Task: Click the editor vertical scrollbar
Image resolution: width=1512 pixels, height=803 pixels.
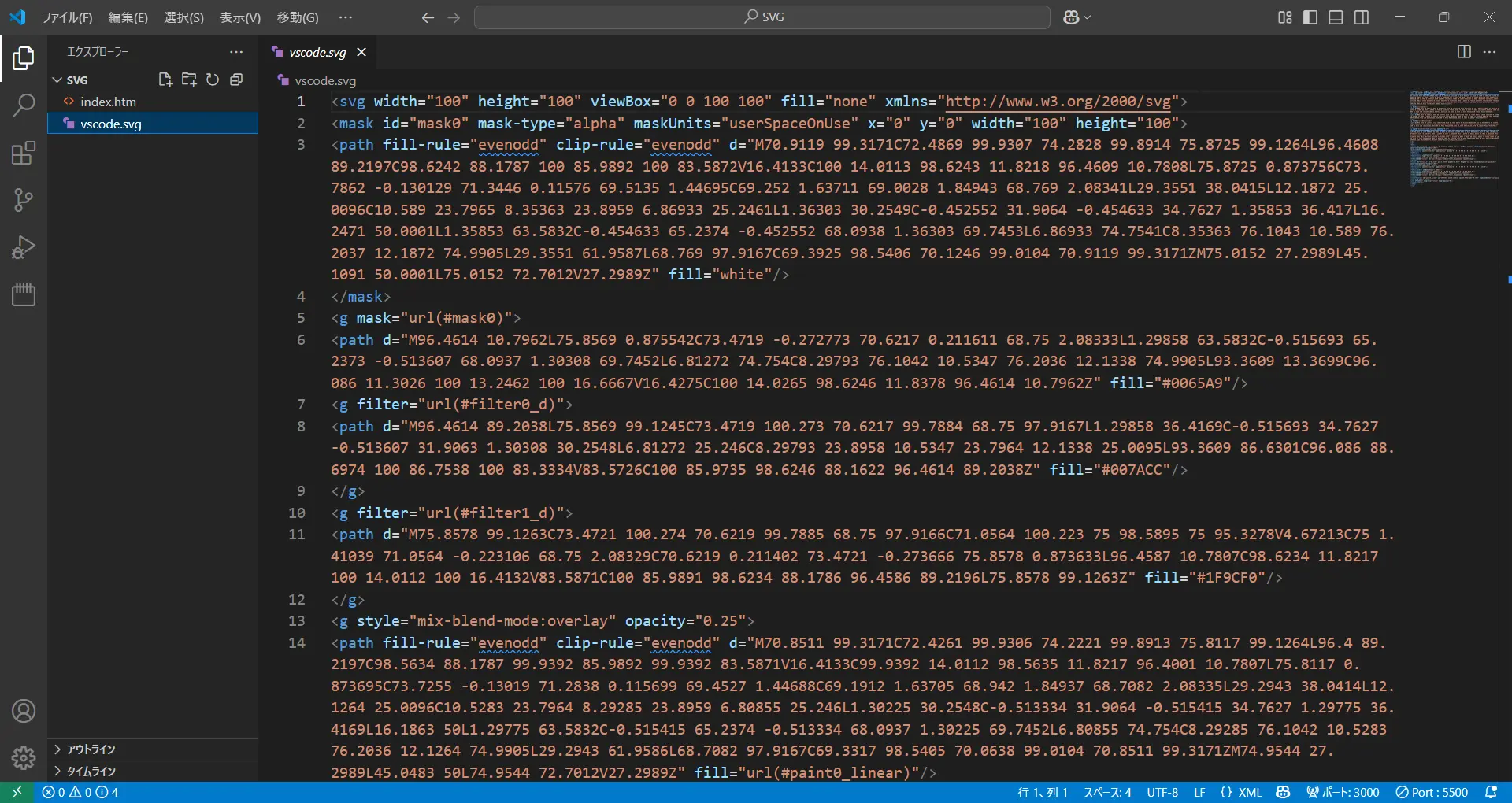Action: click(1506, 435)
